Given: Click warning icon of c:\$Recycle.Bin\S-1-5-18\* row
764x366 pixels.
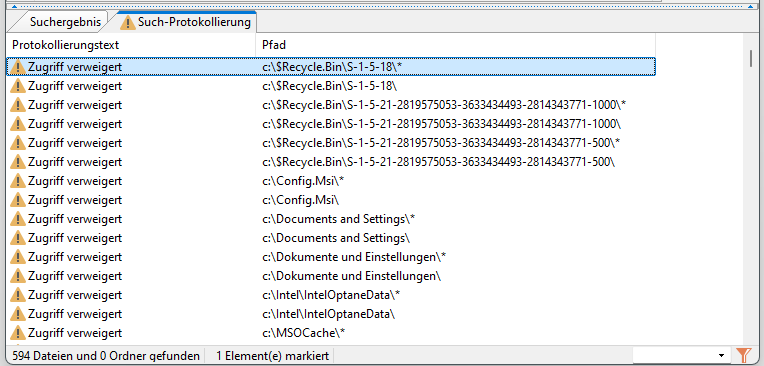Looking at the screenshot, I should click(x=18, y=67).
